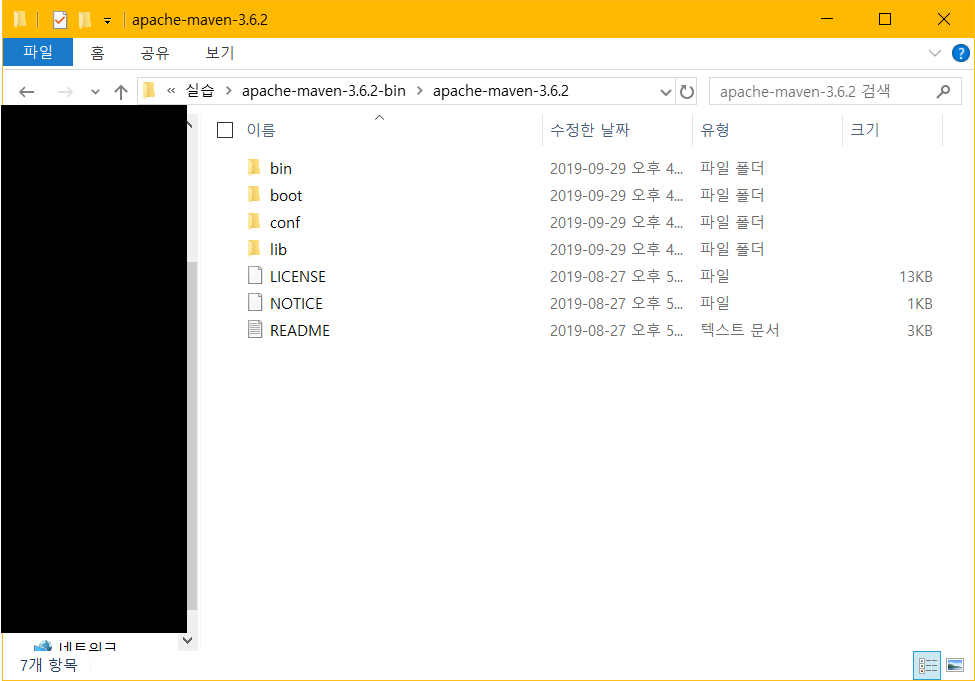
Task: Select the NOTICE file name
Action: [296, 303]
